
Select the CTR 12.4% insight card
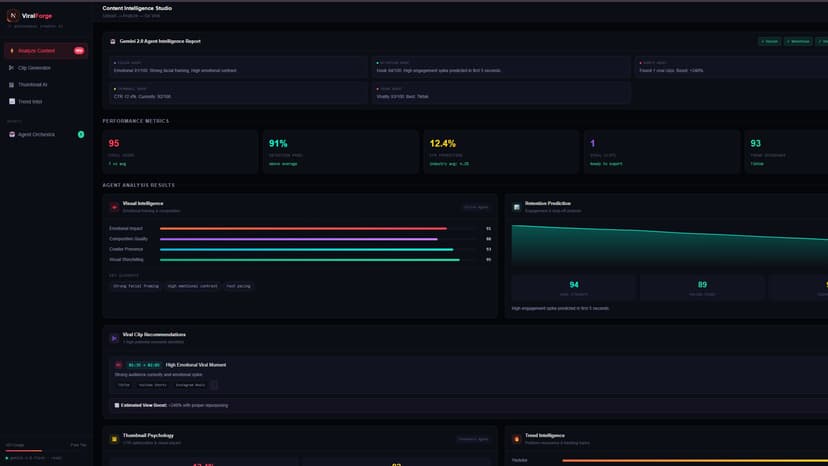pyautogui.click(x=238, y=93)
